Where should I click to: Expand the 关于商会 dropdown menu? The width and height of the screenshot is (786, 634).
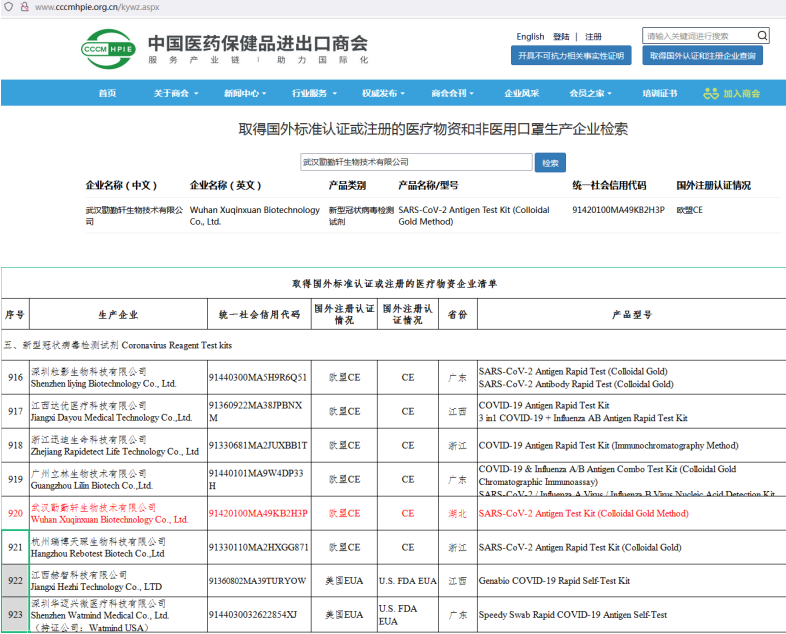pyautogui.click(x=175, y=94)
